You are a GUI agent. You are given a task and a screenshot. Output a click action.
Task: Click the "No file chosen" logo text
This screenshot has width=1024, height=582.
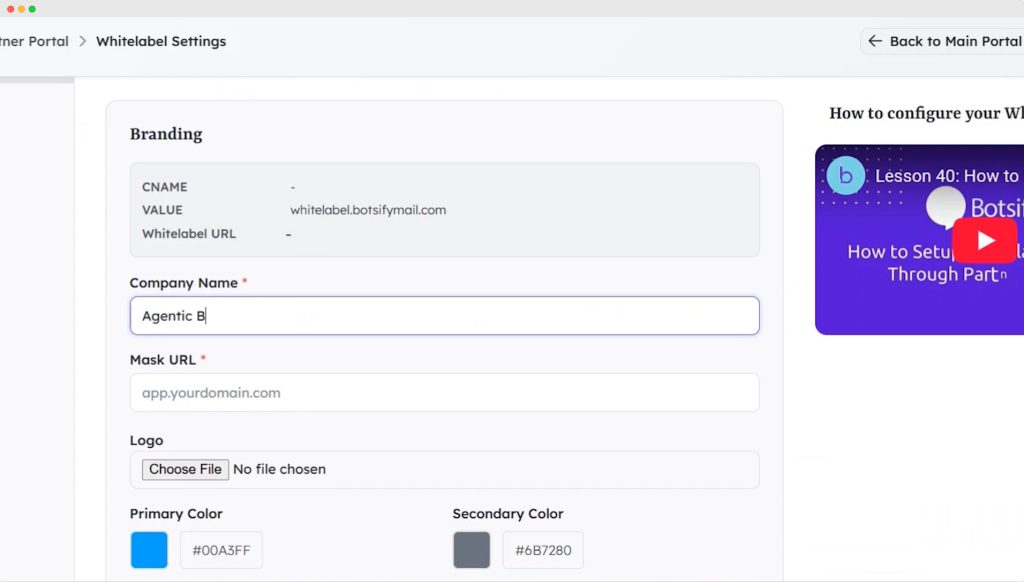tap(279, 469)
